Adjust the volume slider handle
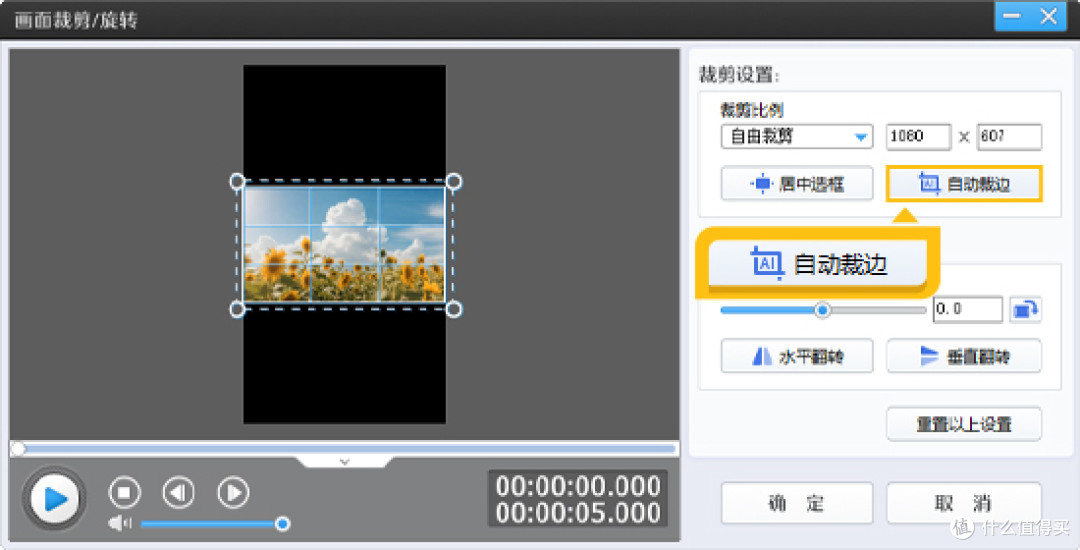The width and height of the screenshot is (1080, 550). pyautogui.click(x=282, y=524)
